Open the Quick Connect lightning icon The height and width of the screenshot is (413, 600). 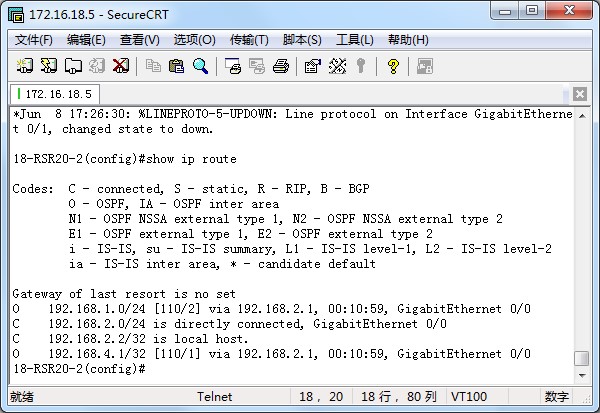(49, 66)
